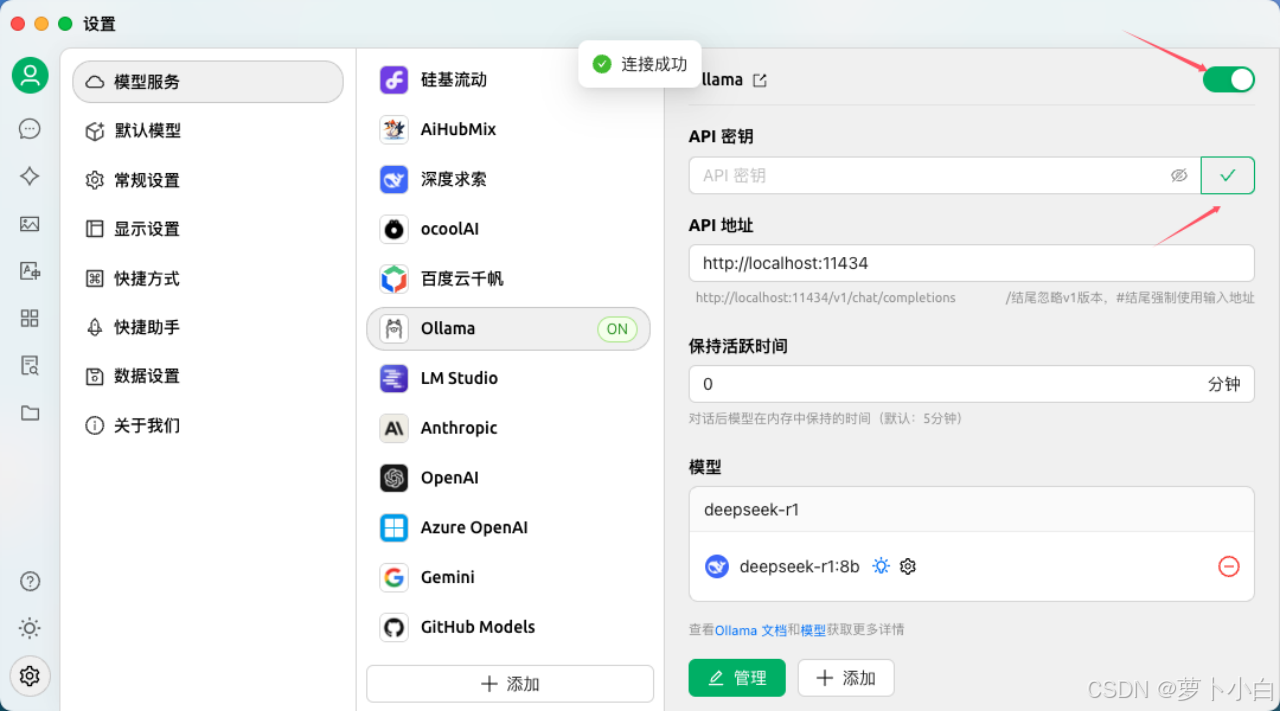Click the deepseek-r1:8b model logo

click(x=717, y=566)
